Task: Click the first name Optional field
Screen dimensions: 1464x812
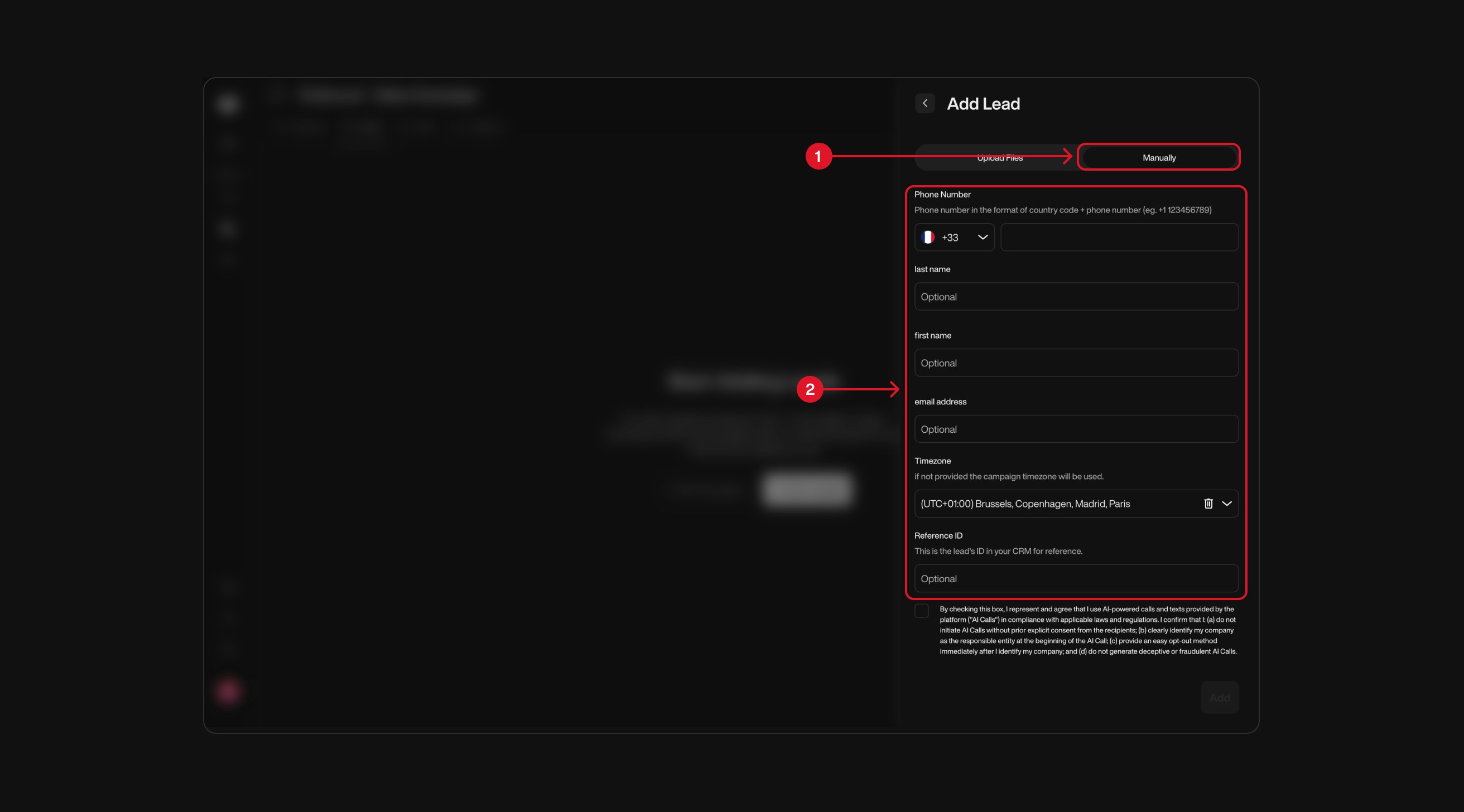Action: [x=1076, y=362]
